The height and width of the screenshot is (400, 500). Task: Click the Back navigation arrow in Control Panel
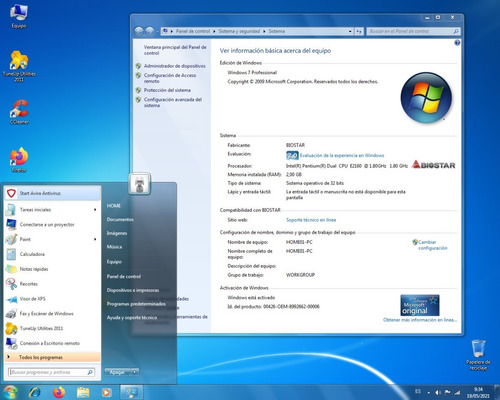139,31
